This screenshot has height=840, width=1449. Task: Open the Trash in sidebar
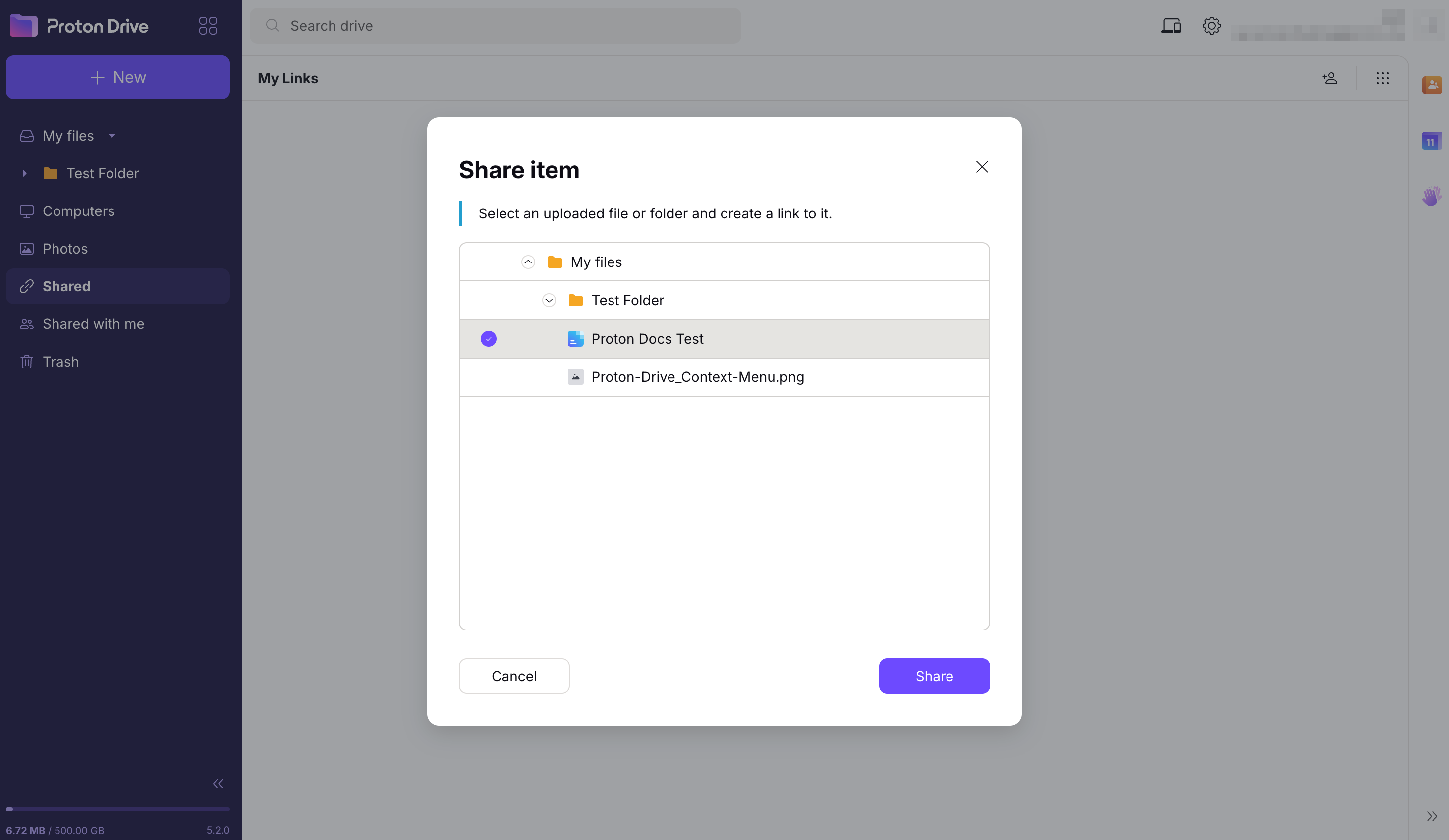pos(60,362)
